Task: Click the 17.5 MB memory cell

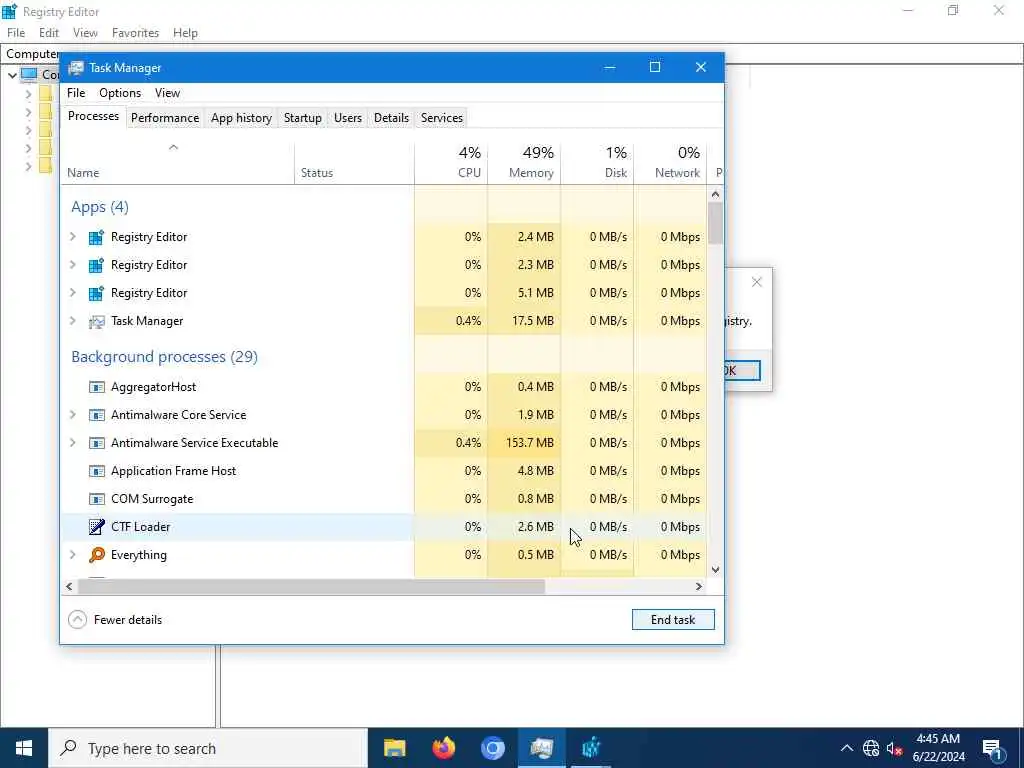Action: pyautogui.click(x=524, y=321)
